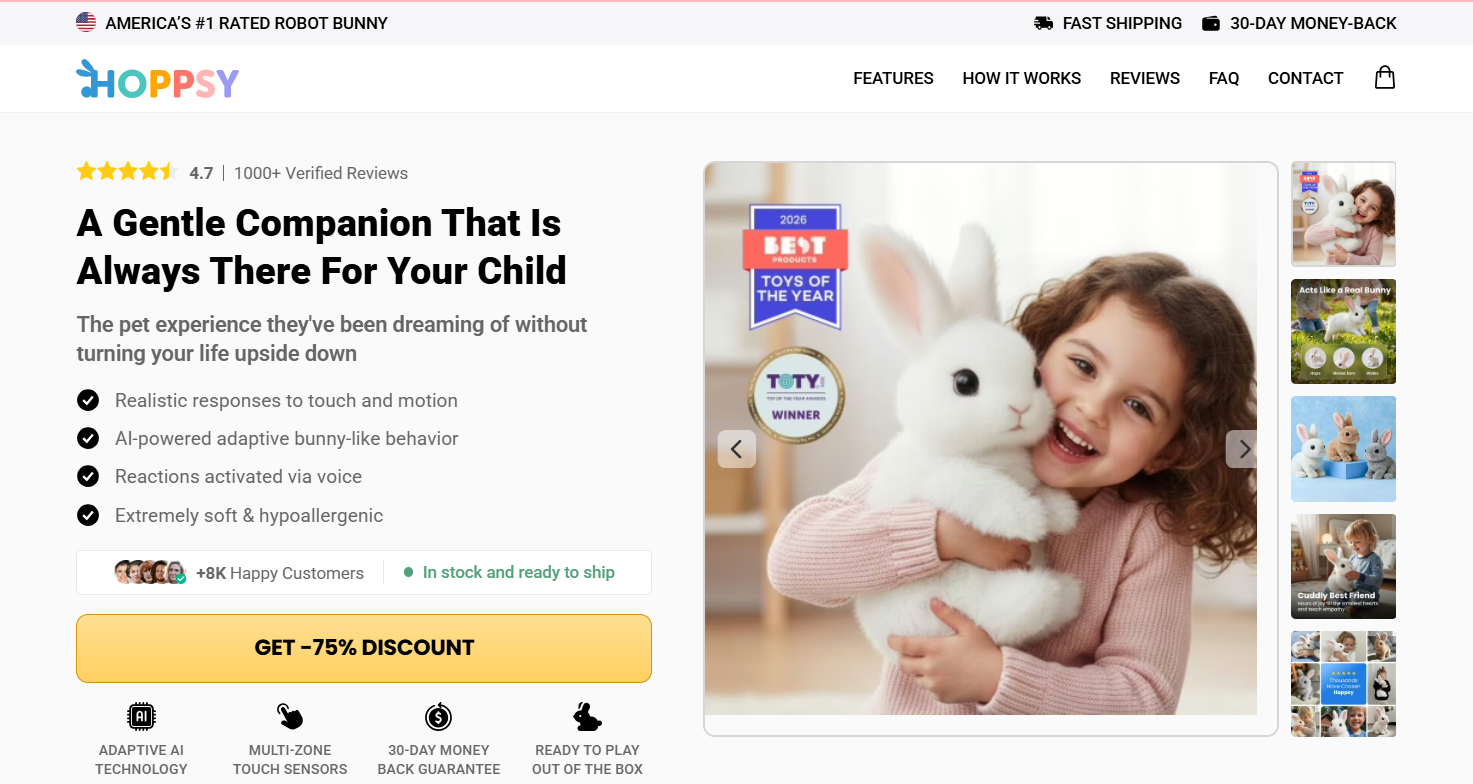The image size is (1473, 784).
Task: Click the 30-Day Money Back dollar icon
Action: pyautogui.click(x=438, y=716)
